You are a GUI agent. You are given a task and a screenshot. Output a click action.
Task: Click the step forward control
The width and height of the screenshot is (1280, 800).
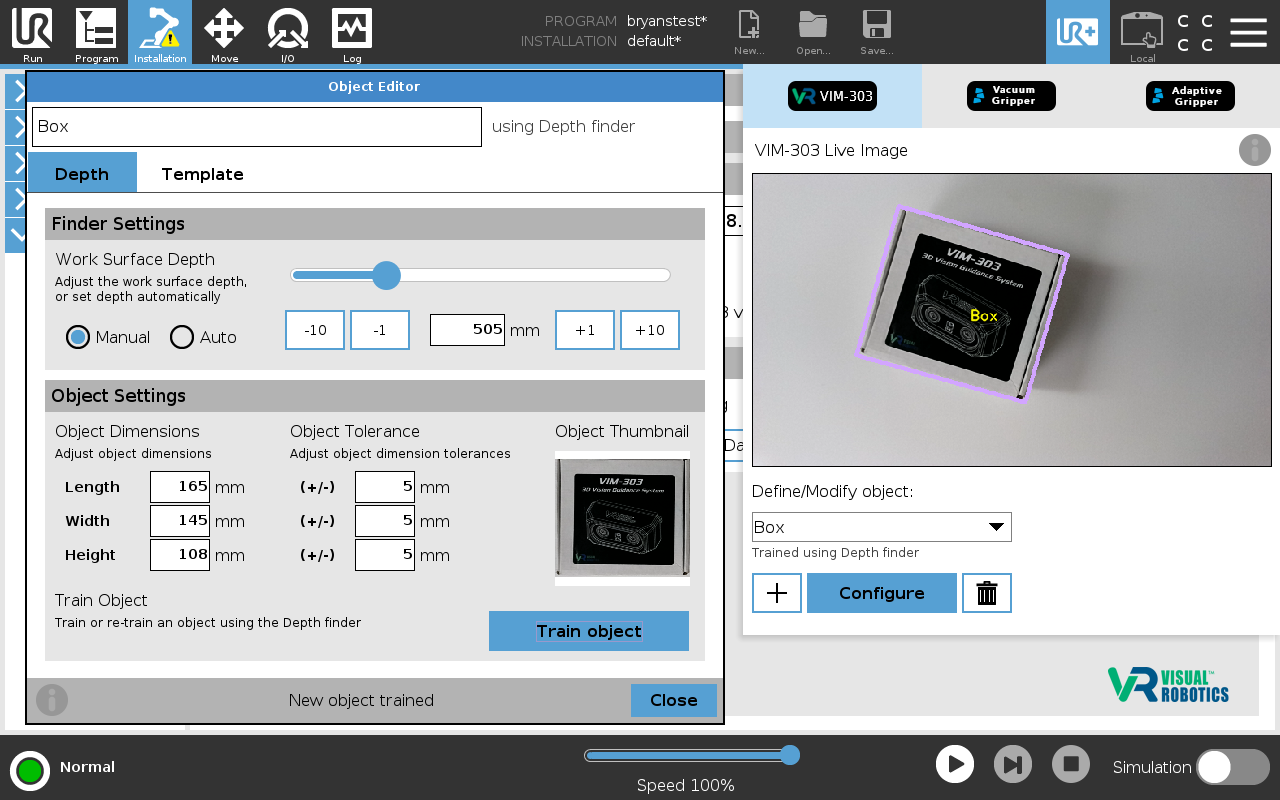(1013, 765)
